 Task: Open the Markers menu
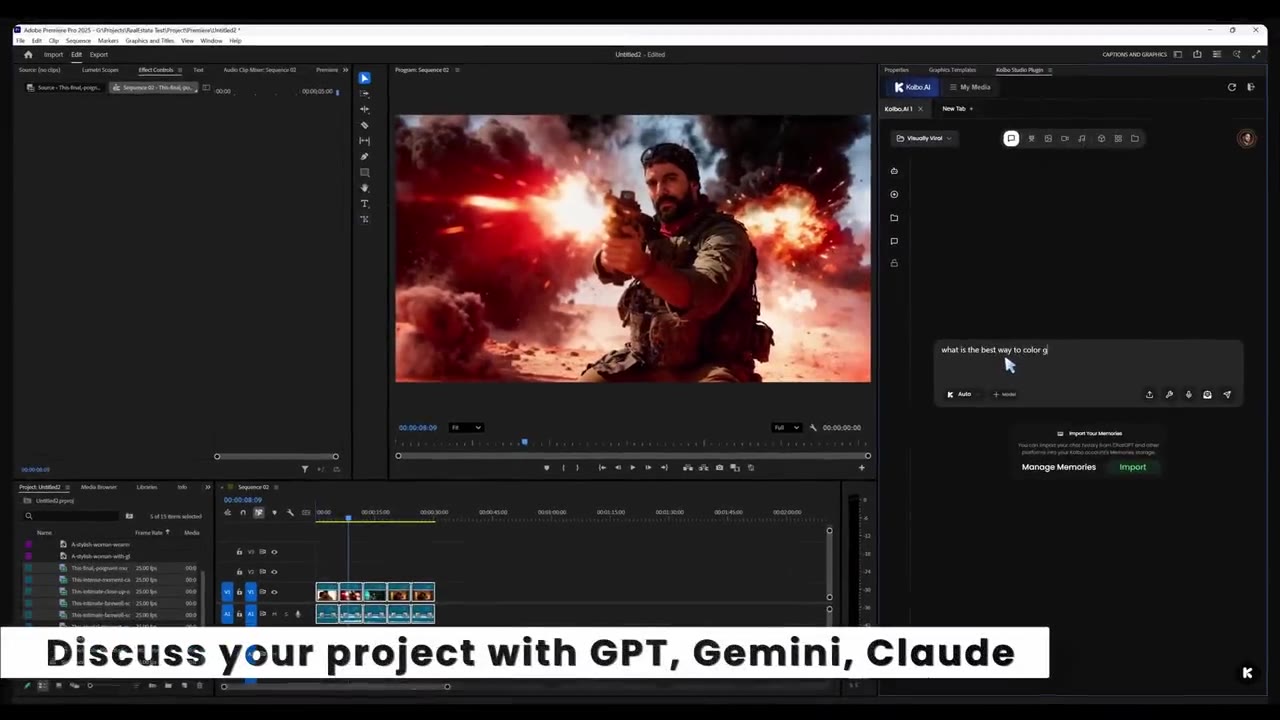pos(108,41)
